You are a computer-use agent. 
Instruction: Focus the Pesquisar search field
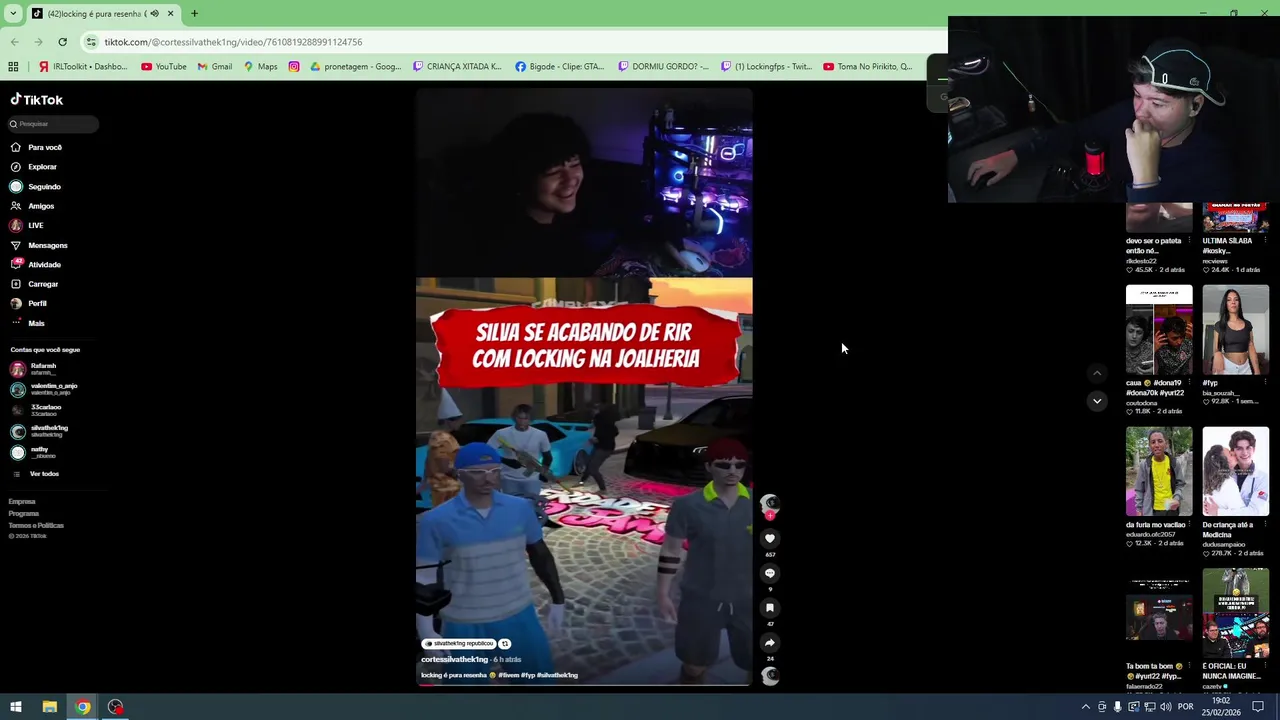click(x=53, y=124)
